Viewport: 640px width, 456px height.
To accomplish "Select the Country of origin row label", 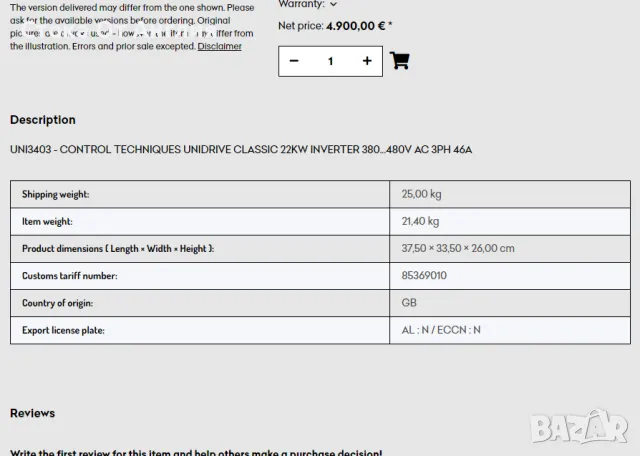I will tap(57, 302).
